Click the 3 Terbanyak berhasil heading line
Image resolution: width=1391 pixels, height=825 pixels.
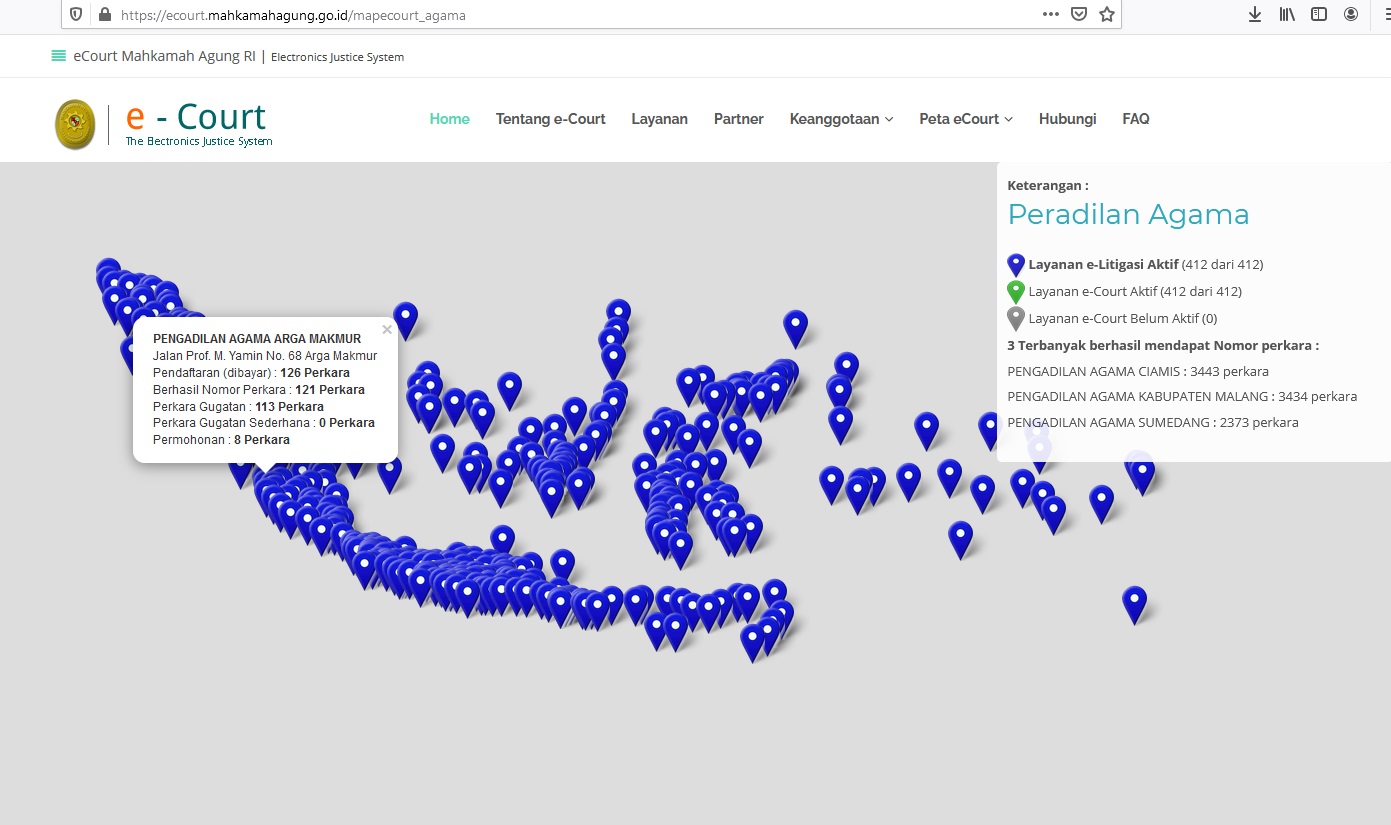[x=1163, y=346]
